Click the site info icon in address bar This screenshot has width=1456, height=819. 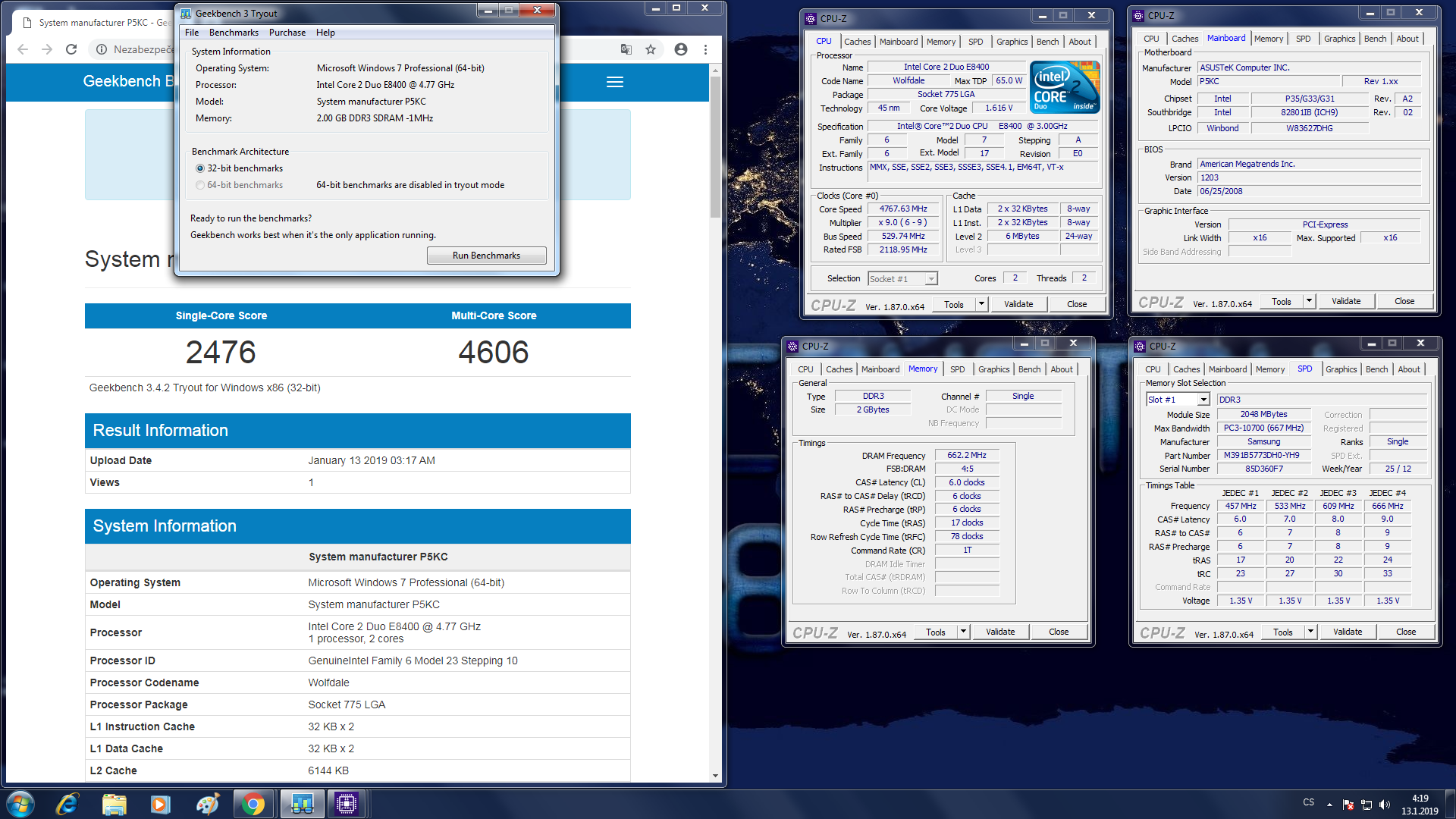(x=101, y=49)
